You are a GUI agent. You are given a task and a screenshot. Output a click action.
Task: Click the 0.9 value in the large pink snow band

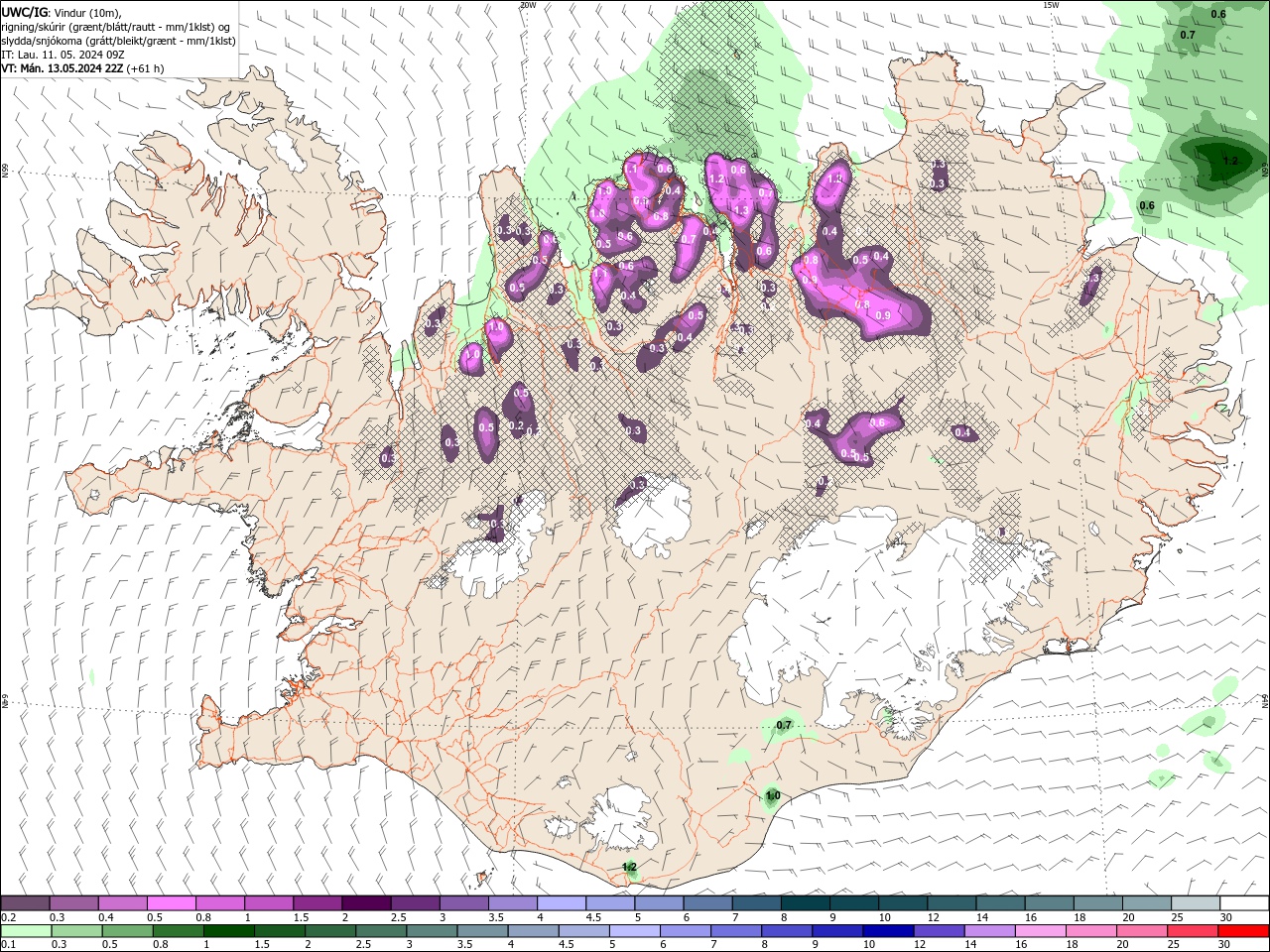click(x=884, y=314)
